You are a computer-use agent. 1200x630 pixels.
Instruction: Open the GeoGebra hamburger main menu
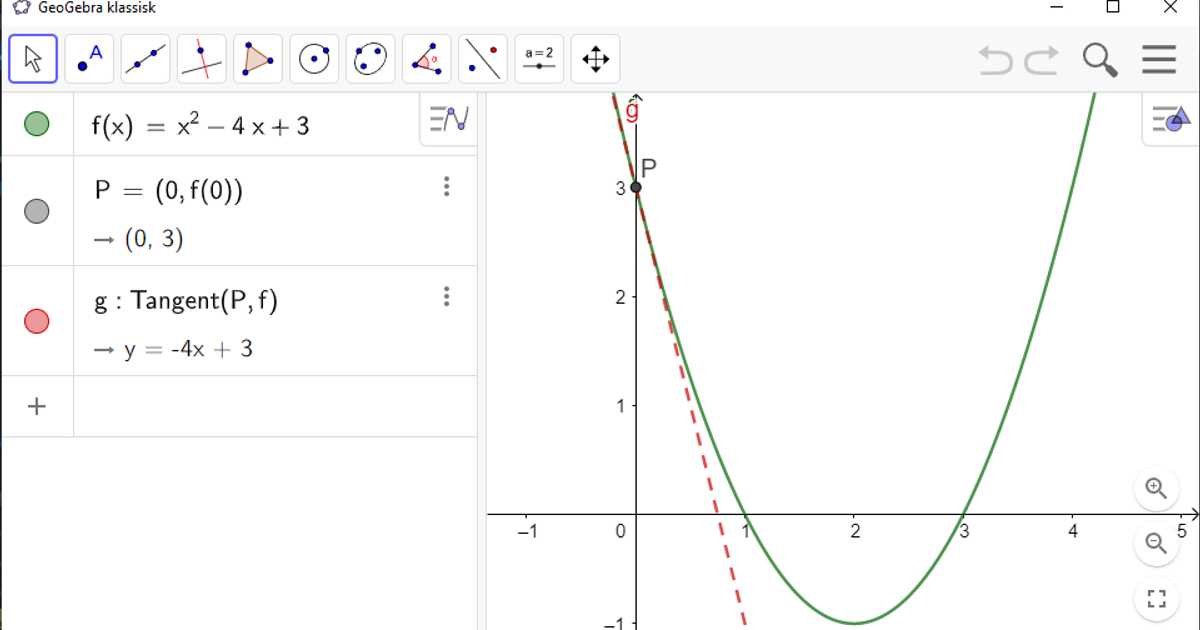point(1159,60)
